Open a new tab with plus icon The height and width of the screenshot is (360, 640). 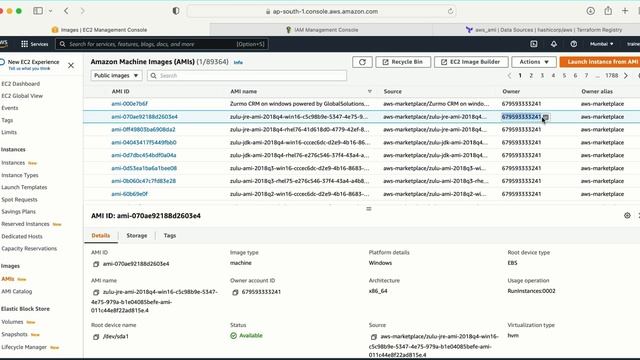pos(625,11)
